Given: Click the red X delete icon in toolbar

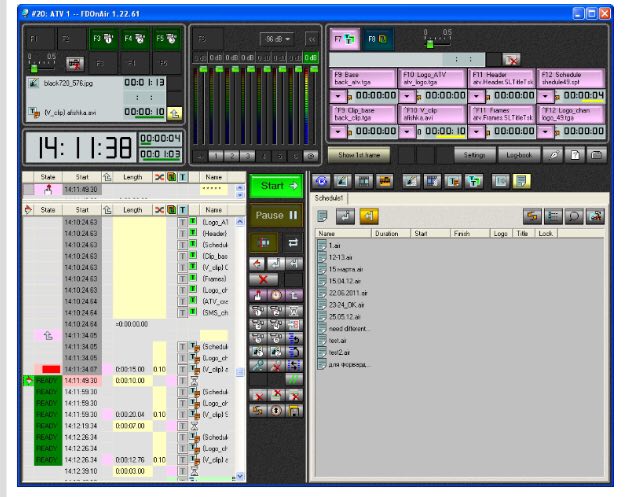Looking at the screenshot, I should (x=263, y=277).
